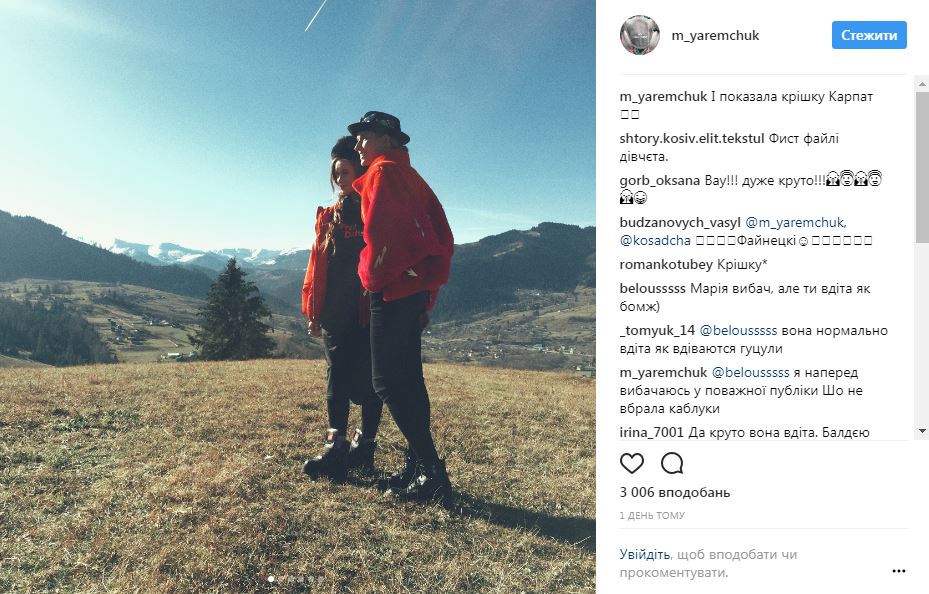The height and width of the screenshot is (594, 929).
Task: Click the Увійдіть login link
Action: point(645,554)
